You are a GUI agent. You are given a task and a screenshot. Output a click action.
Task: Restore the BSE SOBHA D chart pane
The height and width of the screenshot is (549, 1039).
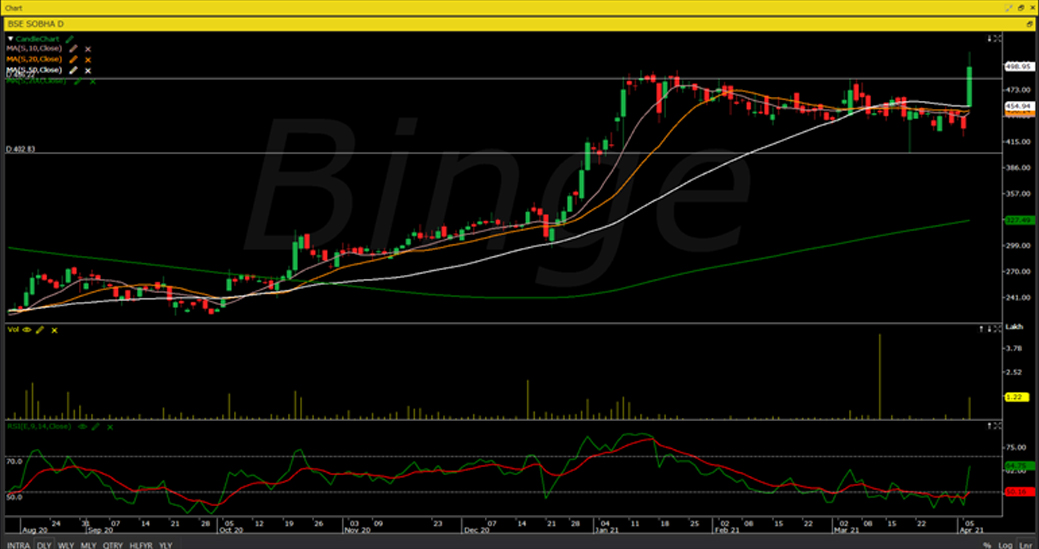coord(1029,23)
